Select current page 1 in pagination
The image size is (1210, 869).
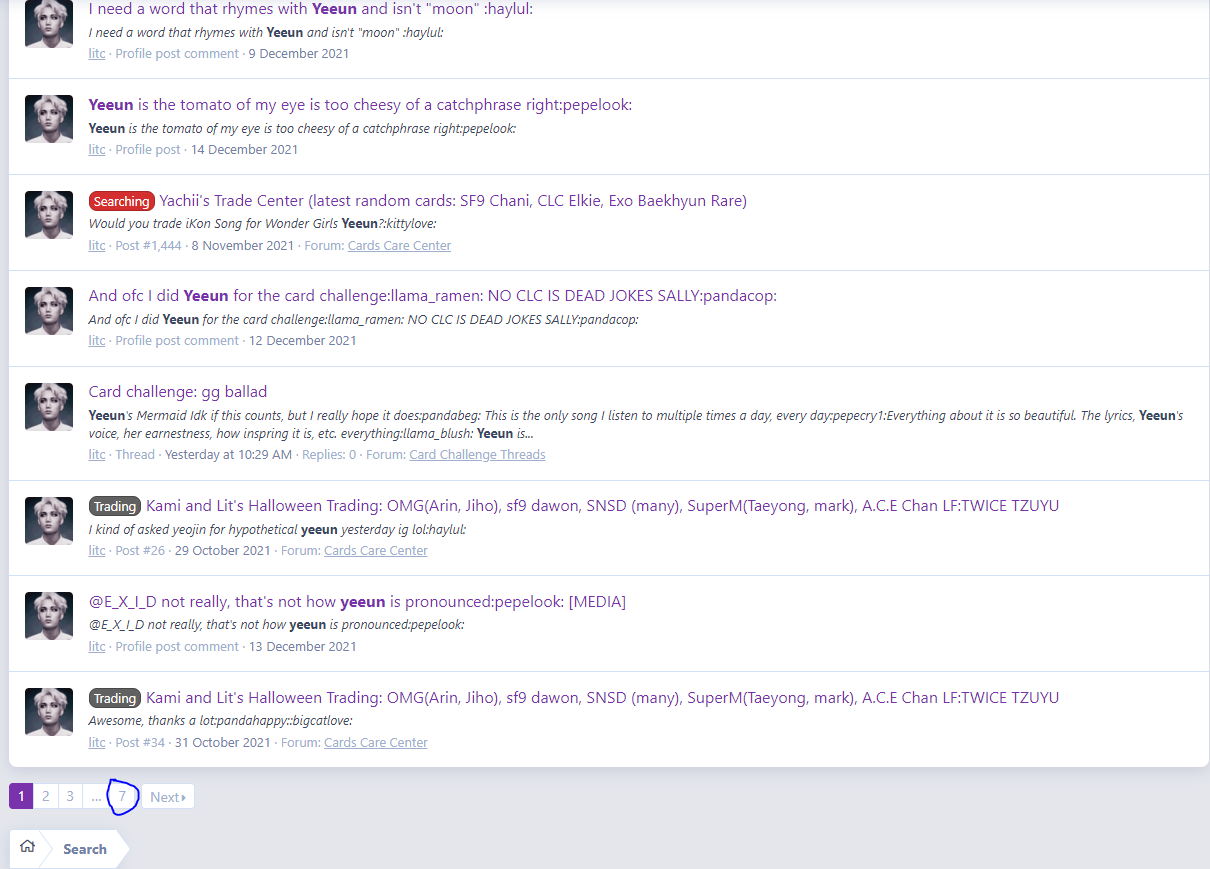[21, 796]
